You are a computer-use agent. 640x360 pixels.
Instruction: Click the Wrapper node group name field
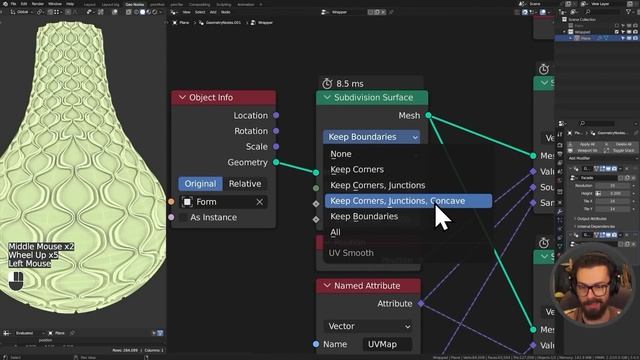[x=348, y=12]
